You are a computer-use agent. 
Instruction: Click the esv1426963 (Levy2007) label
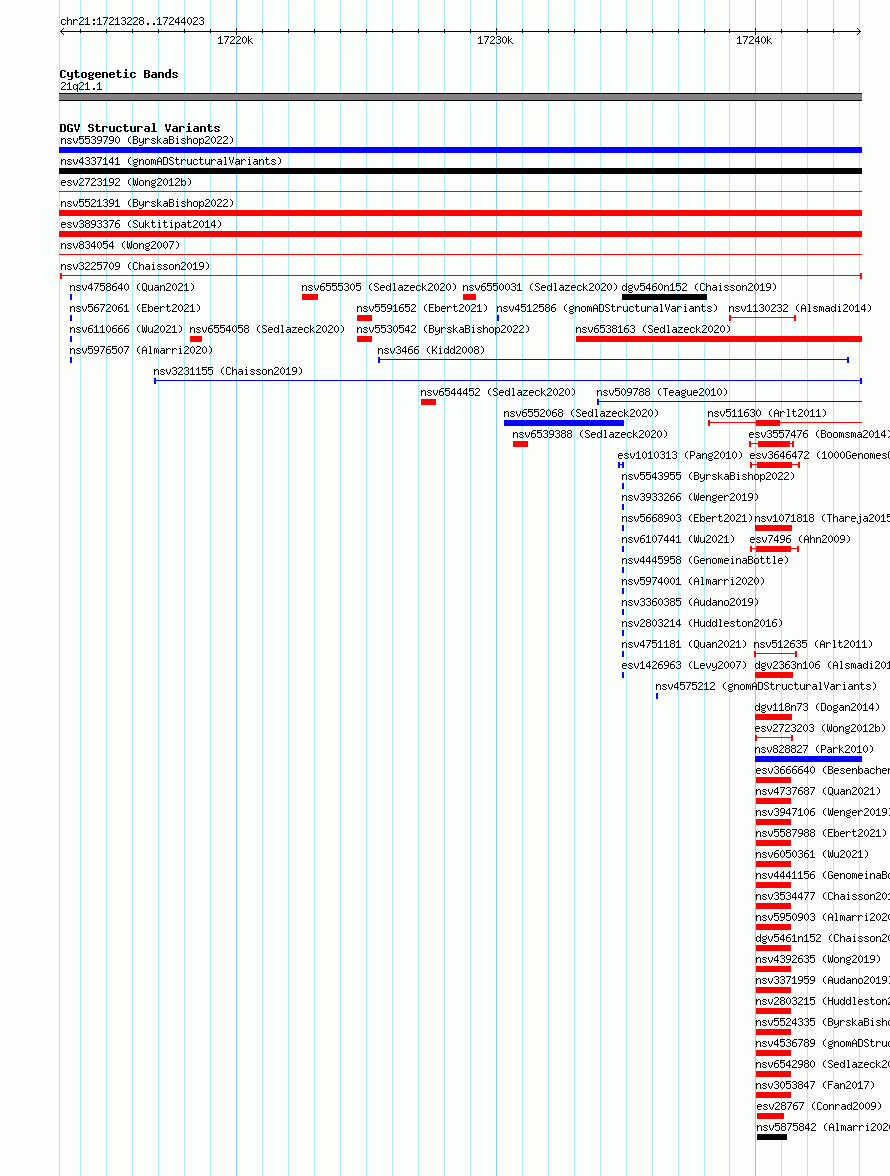tap(684, 665)
